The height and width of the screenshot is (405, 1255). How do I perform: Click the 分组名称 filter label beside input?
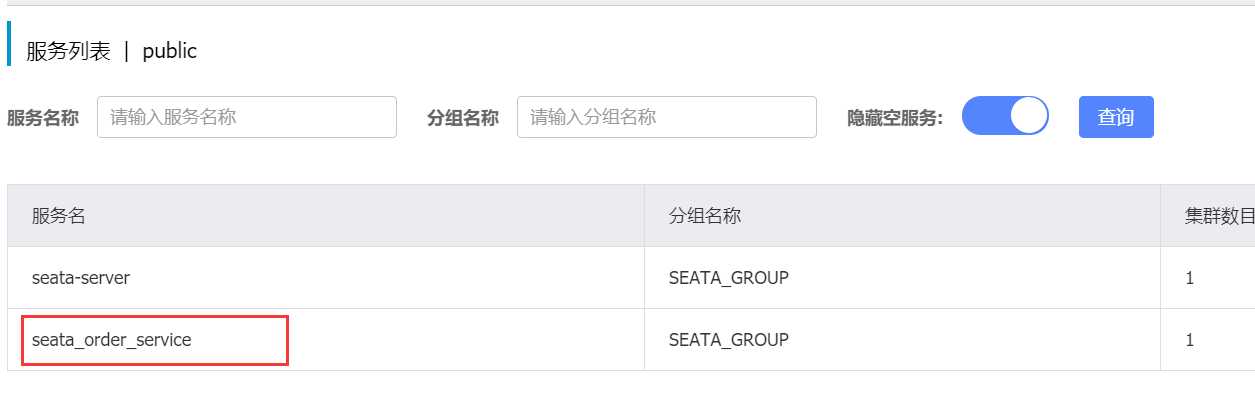(463, 118)
